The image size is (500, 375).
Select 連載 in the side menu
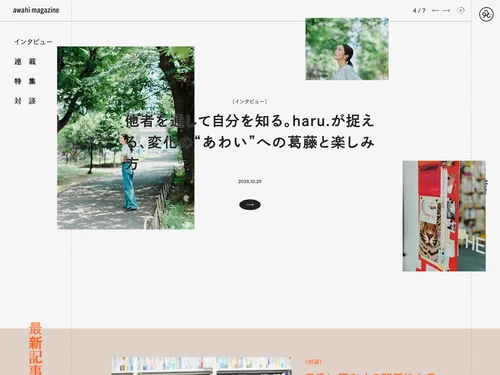click(25, 62)
